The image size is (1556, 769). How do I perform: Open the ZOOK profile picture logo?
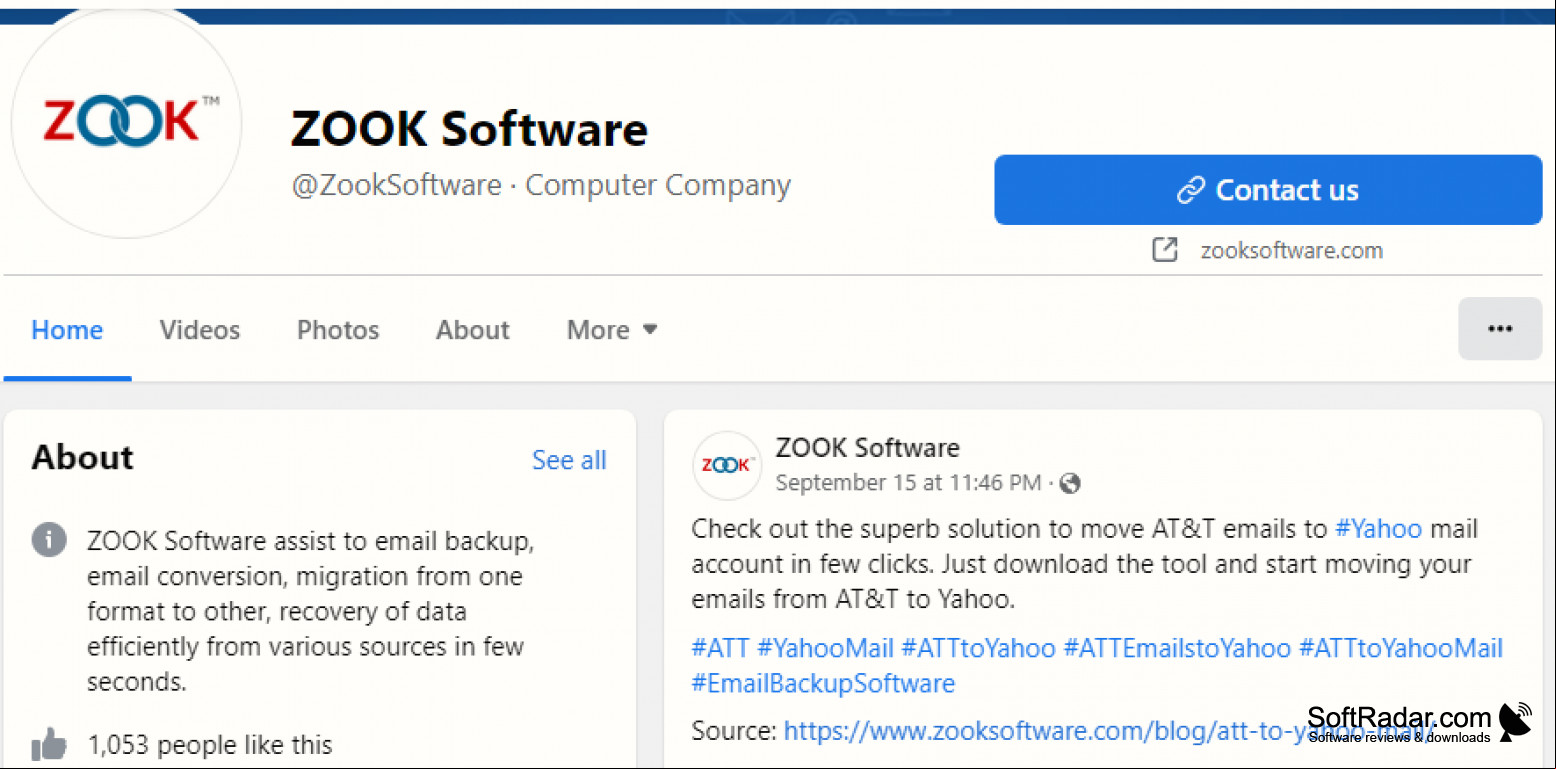click(126, 124)
